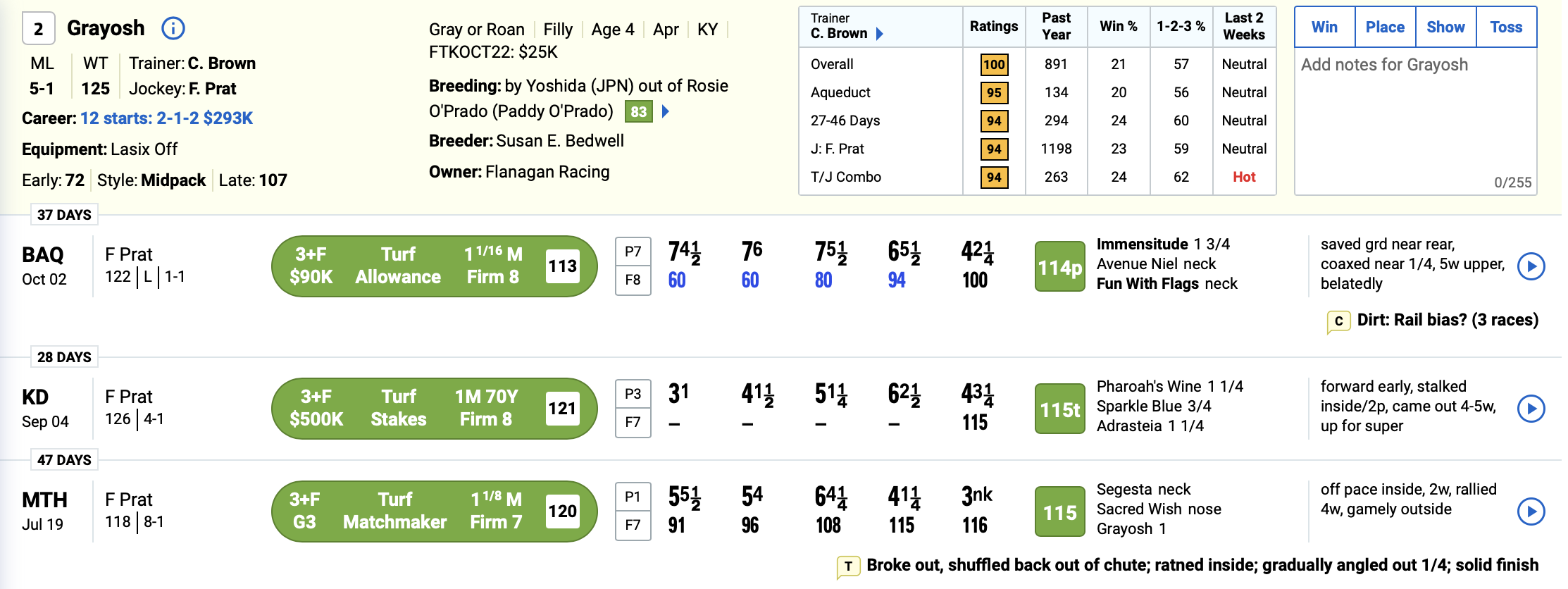Click the Overall rating 100 badge

(994, 65)
